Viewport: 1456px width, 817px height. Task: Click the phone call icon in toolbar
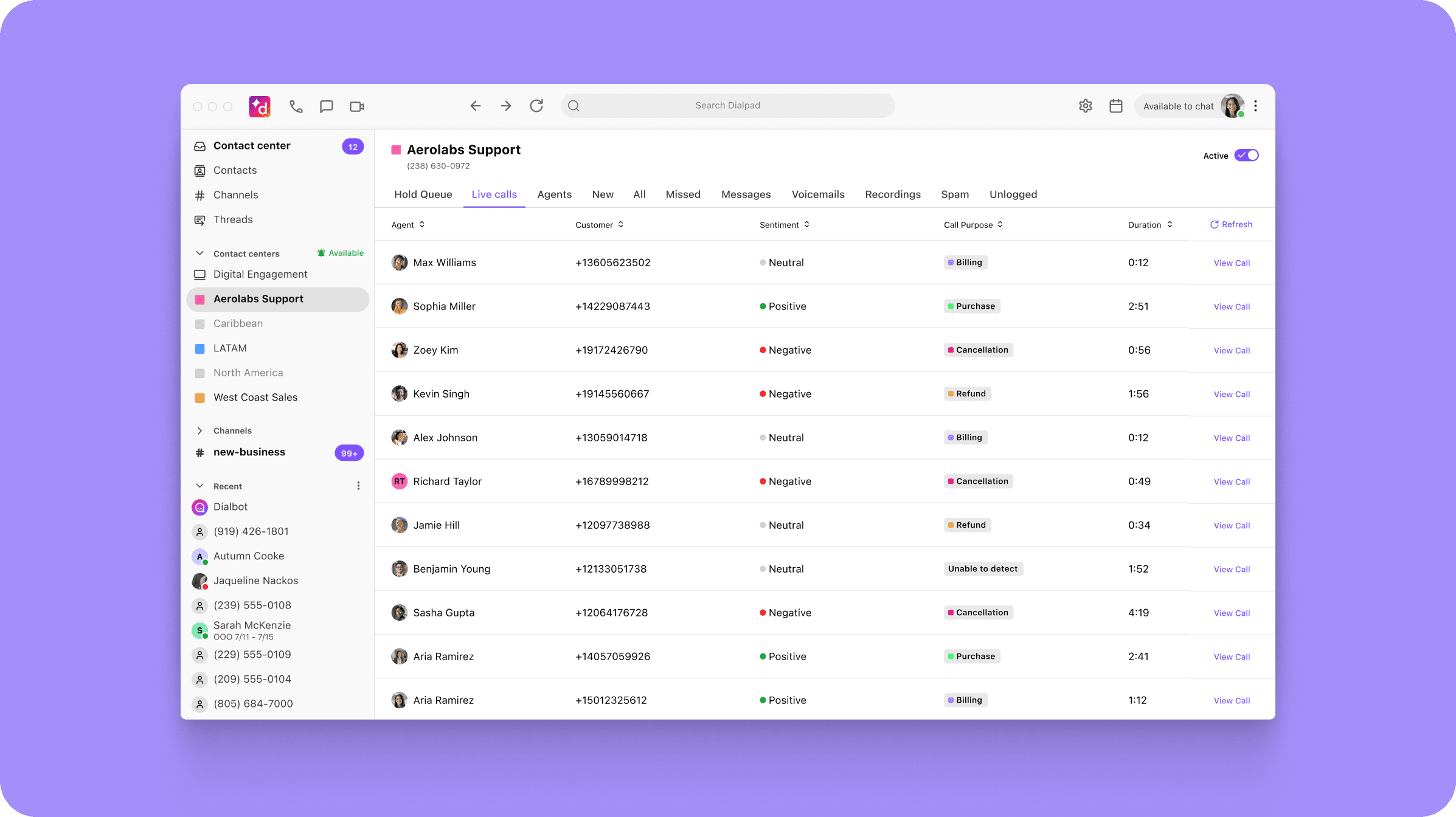click(x=296, y=106)
